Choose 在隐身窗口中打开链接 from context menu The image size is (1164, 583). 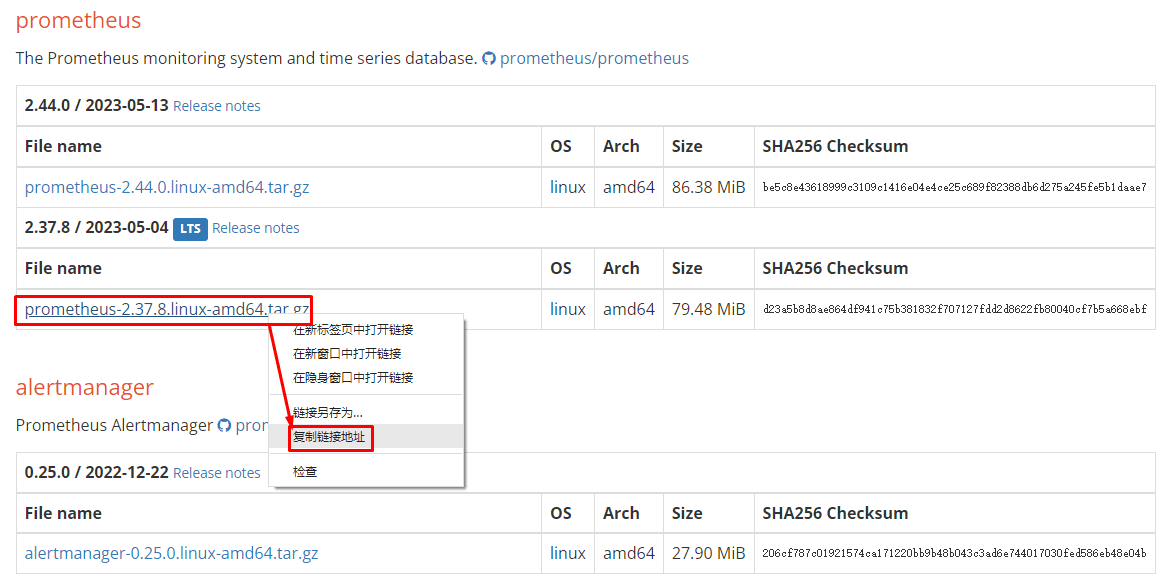[x=367, y=377]
